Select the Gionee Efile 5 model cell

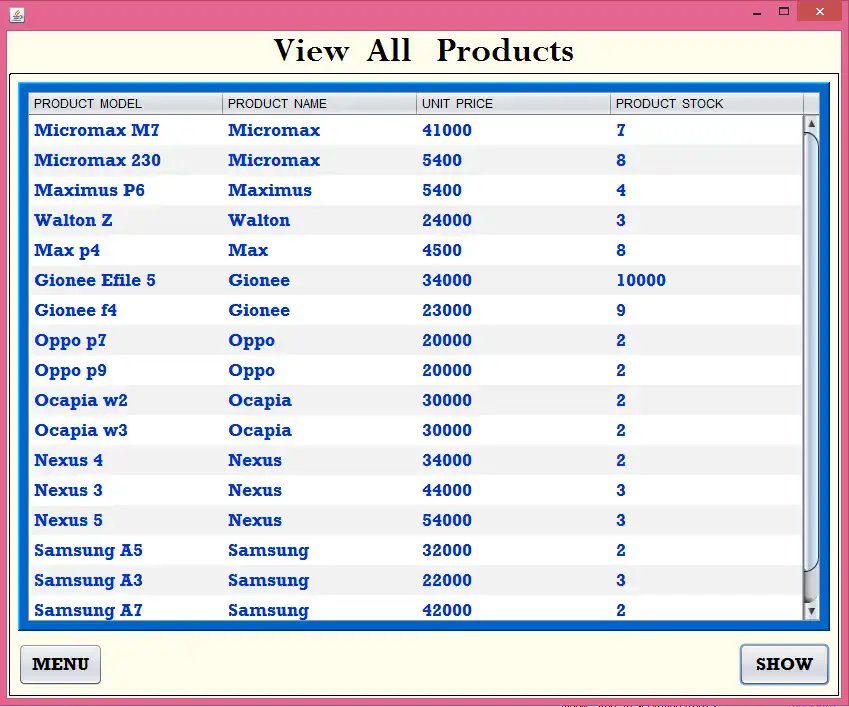click(x=126, y=280)
